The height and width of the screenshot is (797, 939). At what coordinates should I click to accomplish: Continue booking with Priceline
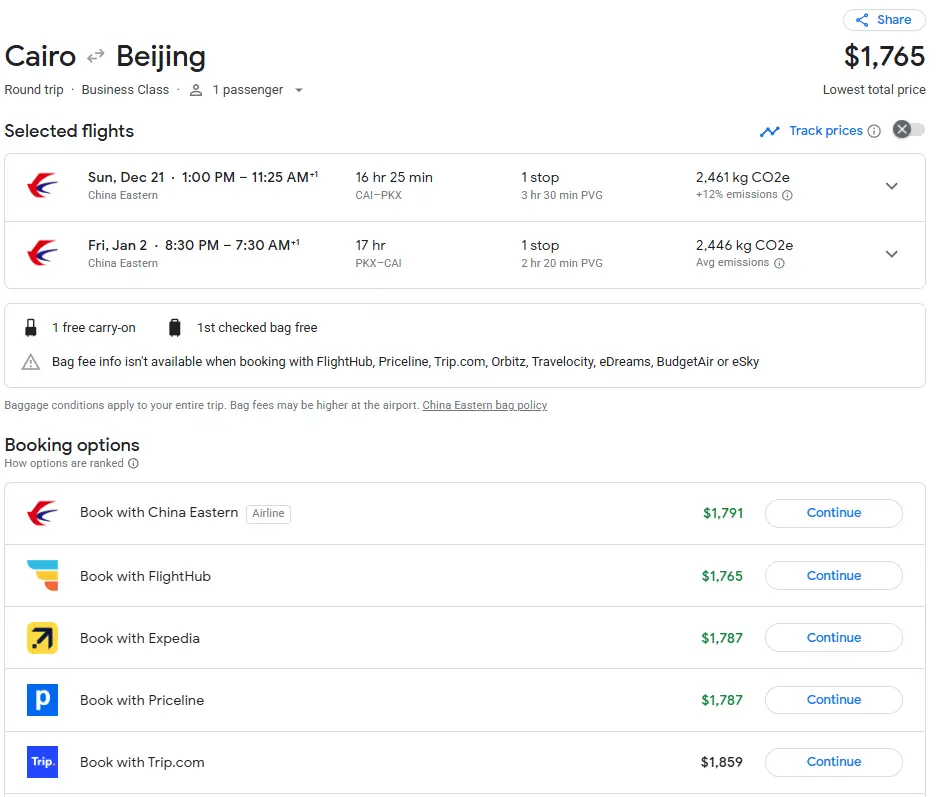833,700
